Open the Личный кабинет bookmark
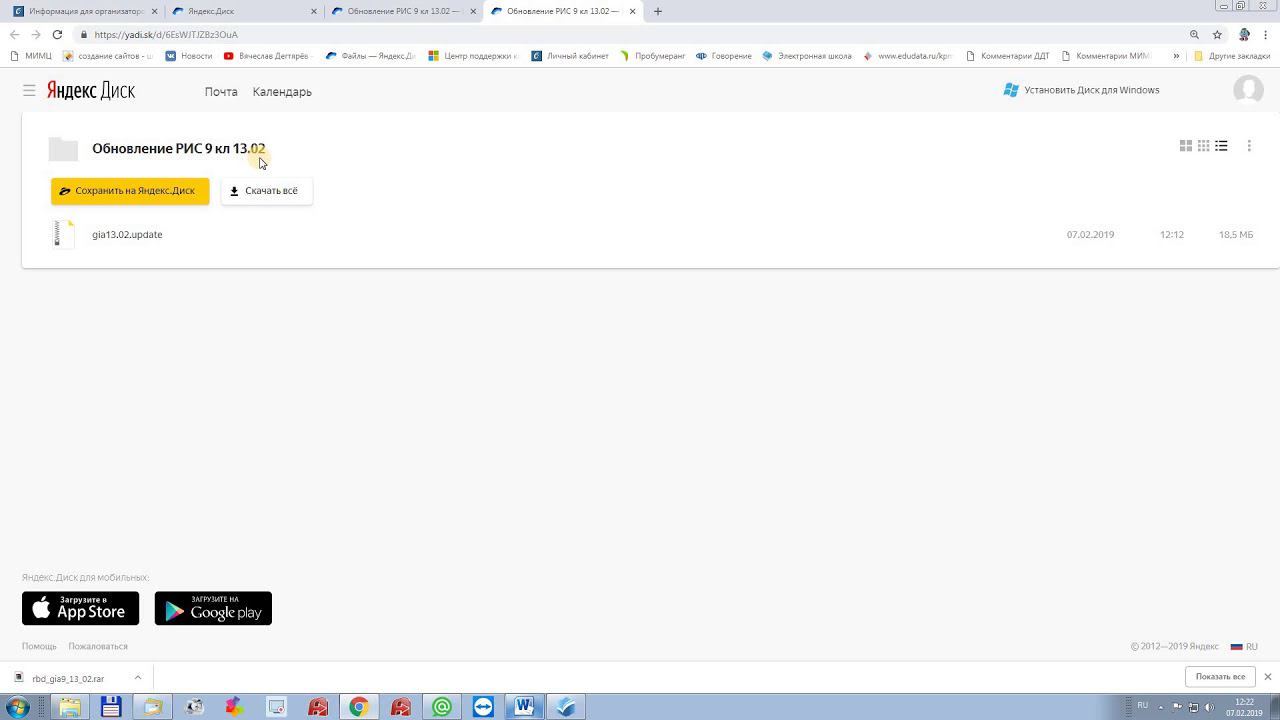This screenshot has height=720, width=1280. coord(570,56)
